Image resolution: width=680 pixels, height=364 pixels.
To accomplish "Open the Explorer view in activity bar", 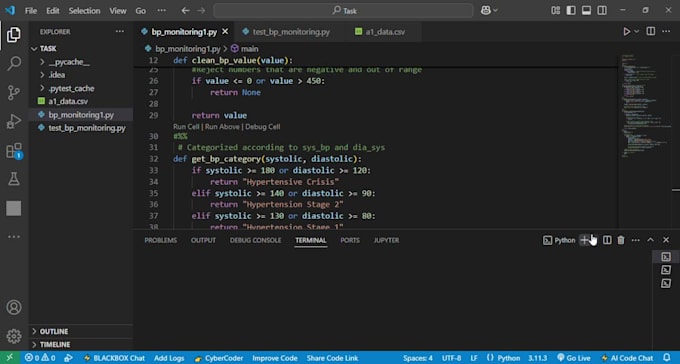I will pyautogui.click(x=13, y=35).
